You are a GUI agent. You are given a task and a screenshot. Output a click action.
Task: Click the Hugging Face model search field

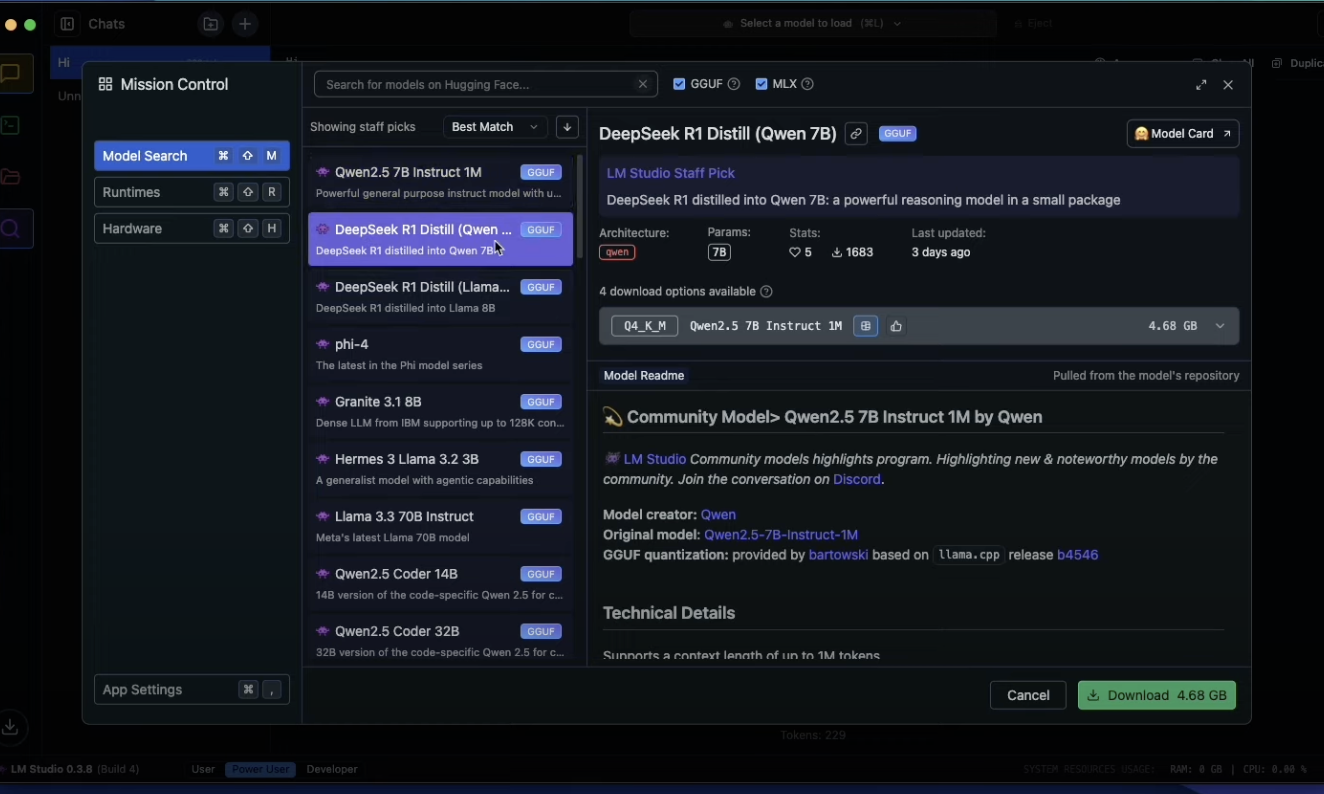point(475,84)
